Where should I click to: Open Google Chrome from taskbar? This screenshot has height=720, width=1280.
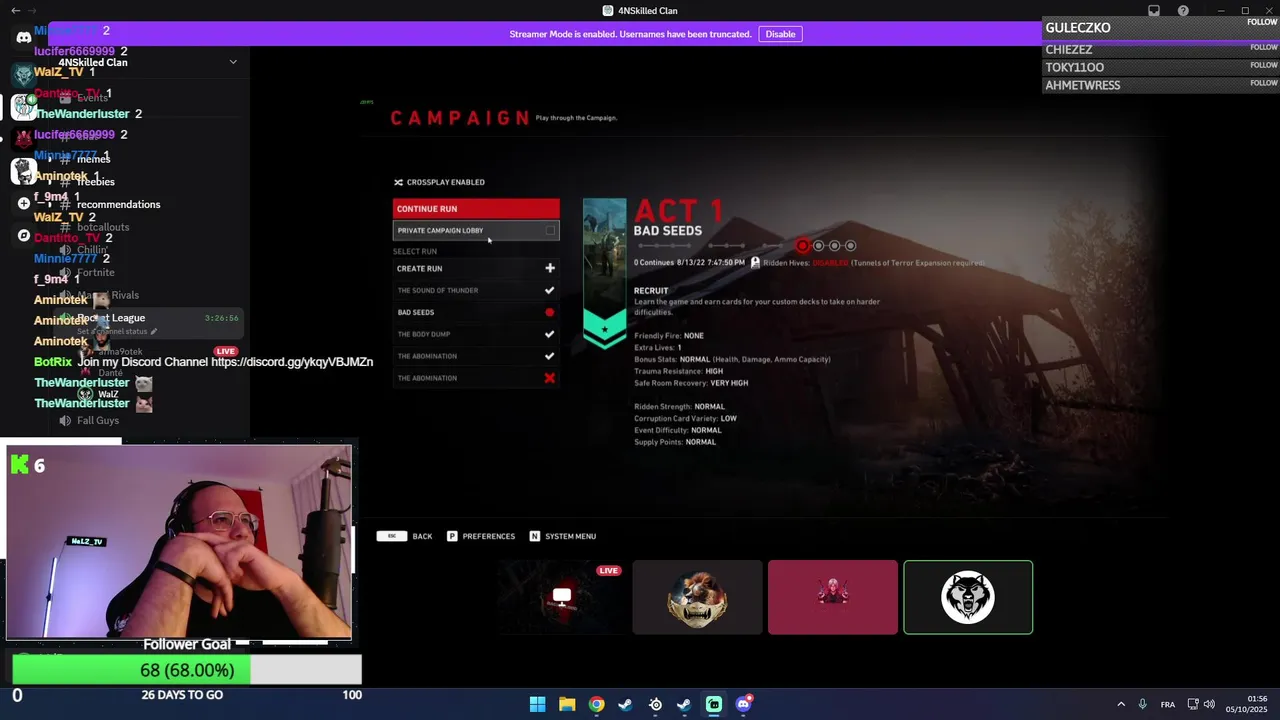pos(596,704)
